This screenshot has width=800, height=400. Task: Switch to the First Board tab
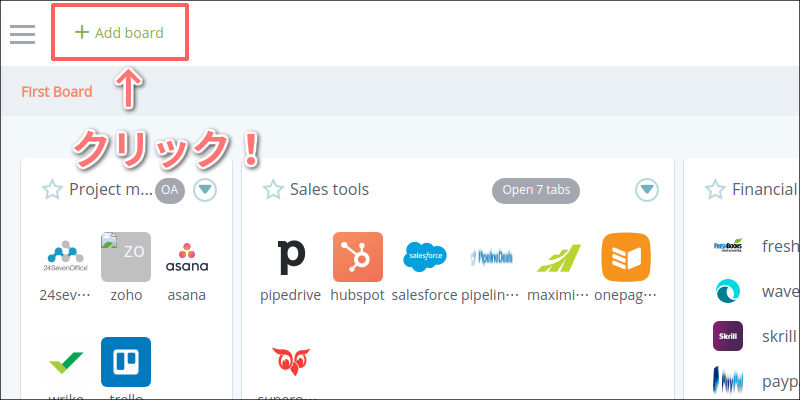pos(57,92)
